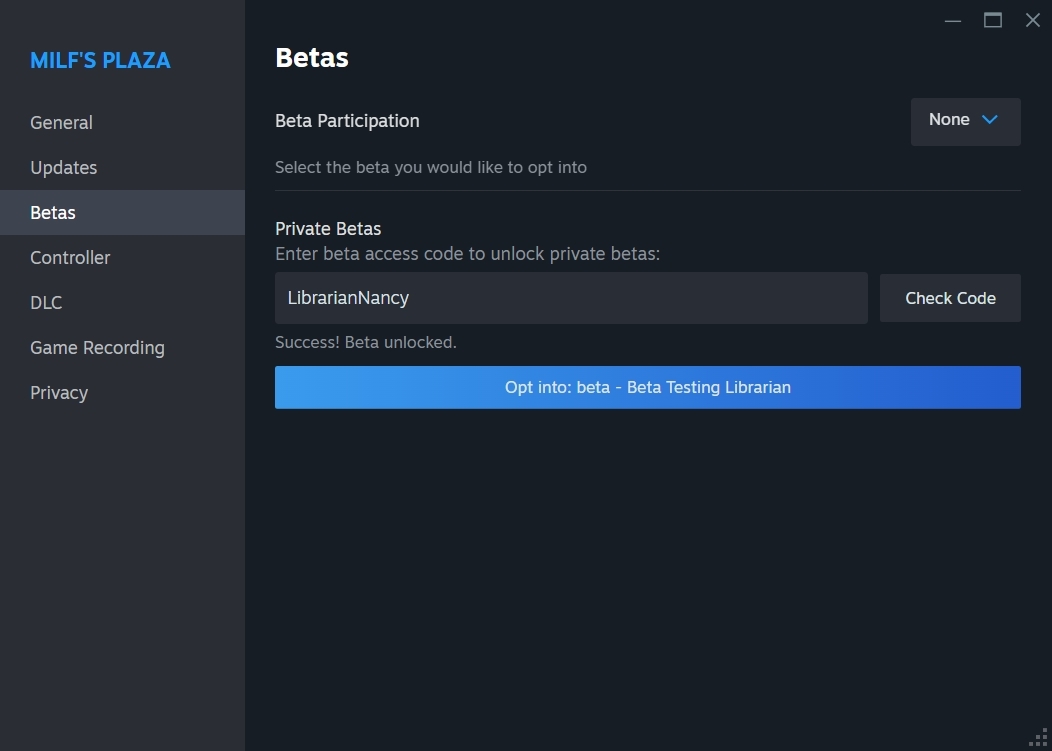Viewport: 1052px width, 751px height.
Task: Click the MILF'S PLAZA game title
Action: coord(100,61)
